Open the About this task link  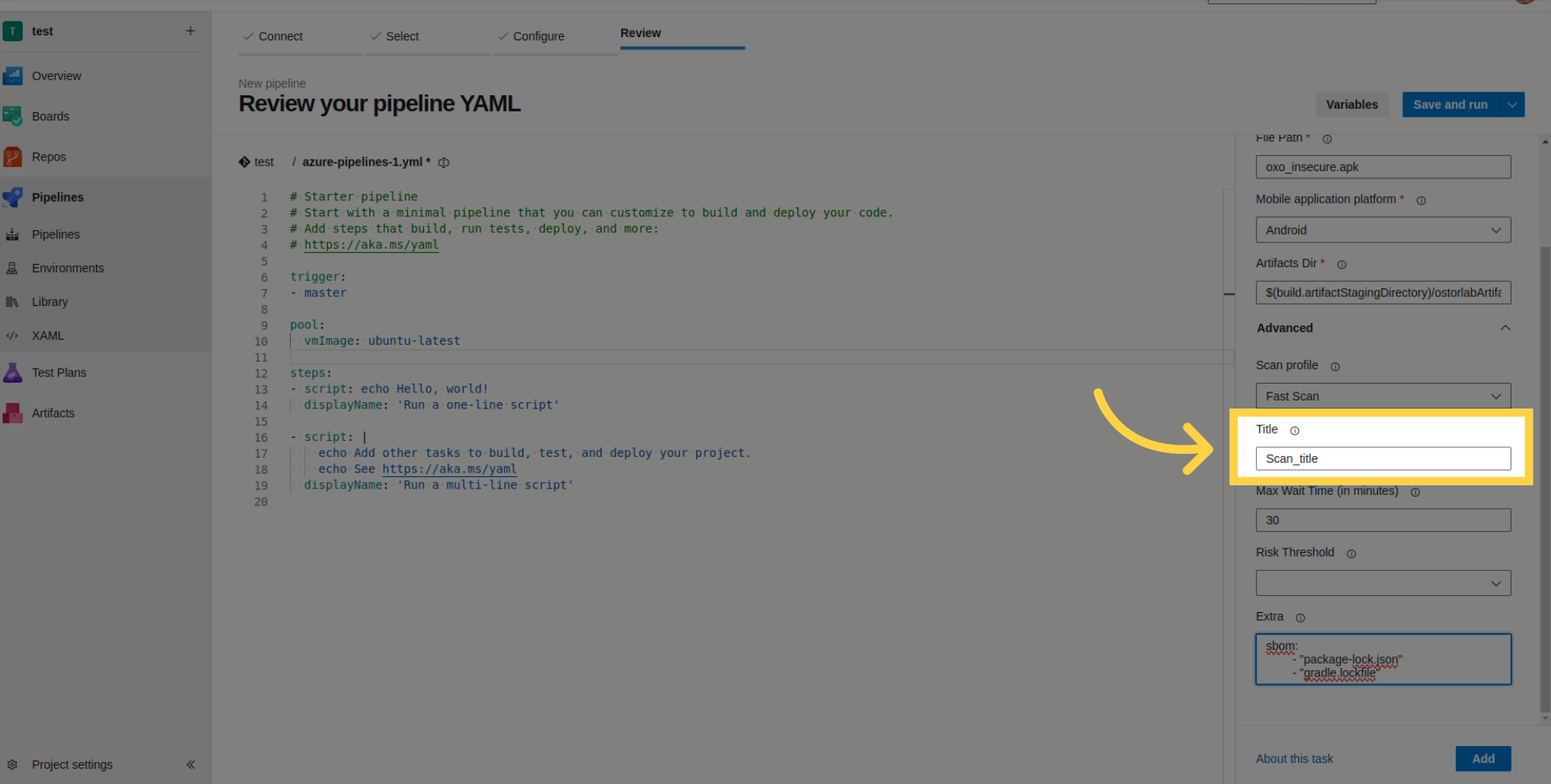click(1294, 759)
